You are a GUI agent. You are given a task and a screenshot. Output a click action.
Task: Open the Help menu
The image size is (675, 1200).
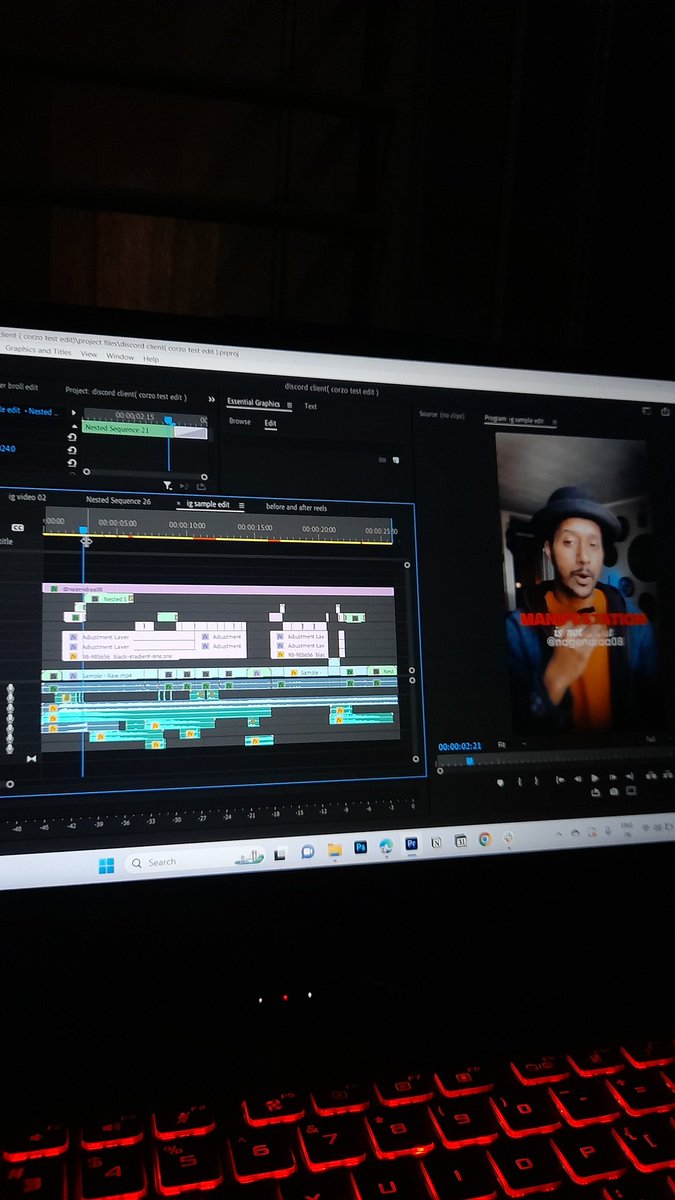coord(151,358)
